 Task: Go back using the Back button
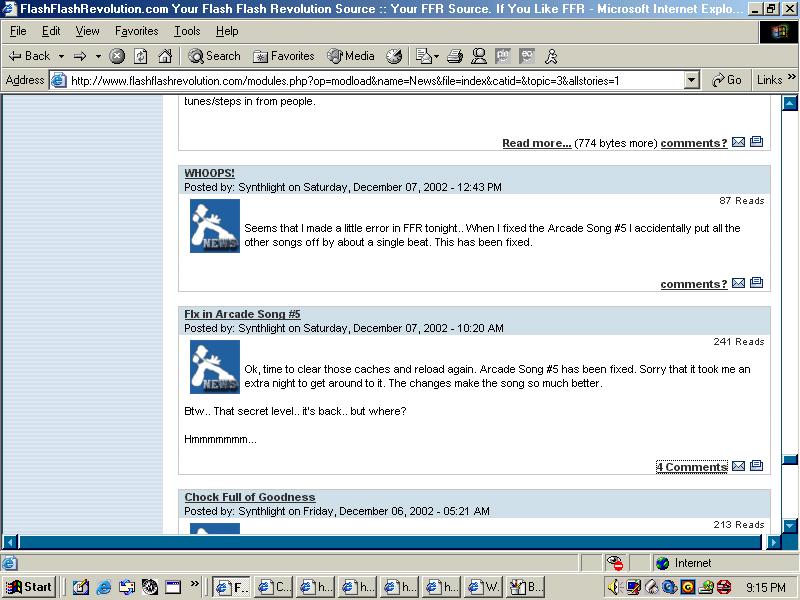tap(30, 56)
